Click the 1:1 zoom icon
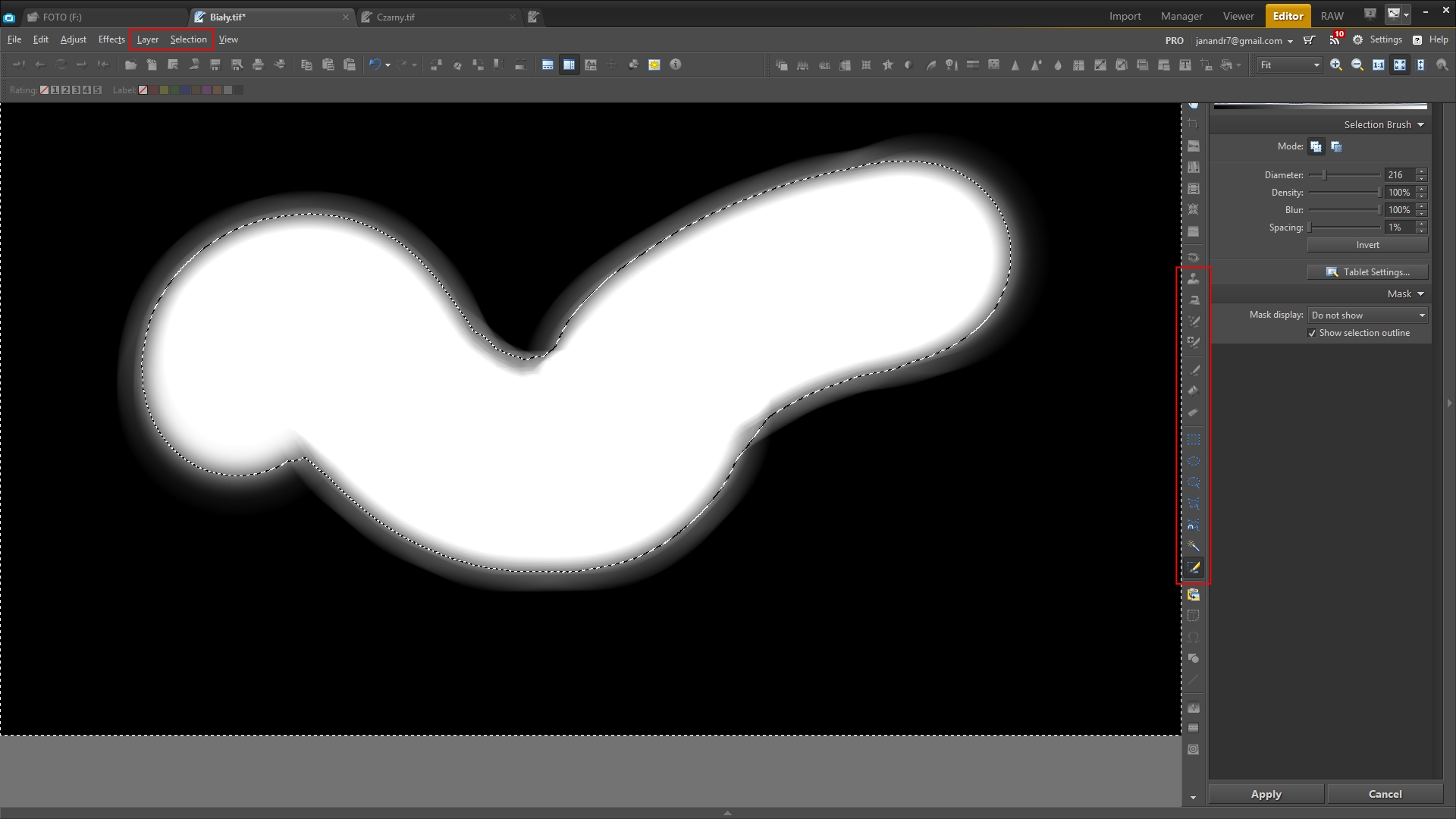This screenshot has width=1456, height=819. pos(1379,65)
